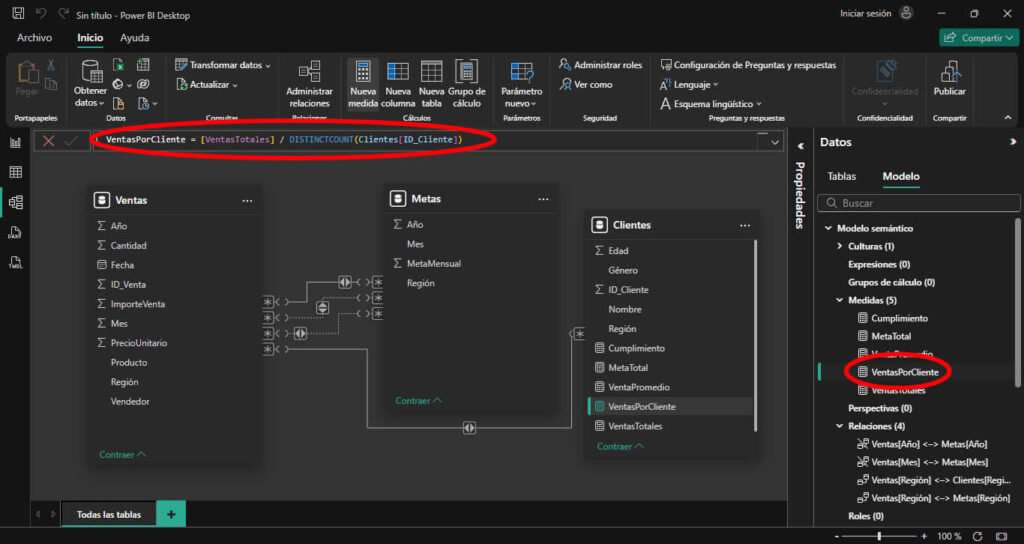Switch to the Tablas tab

point(841,176)
